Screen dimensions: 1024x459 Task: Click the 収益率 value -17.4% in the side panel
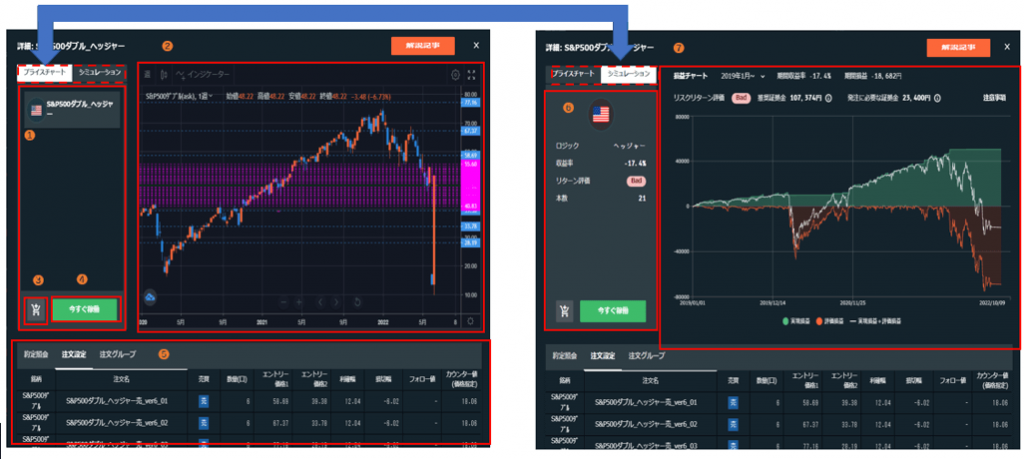click(x=635, y=163)
